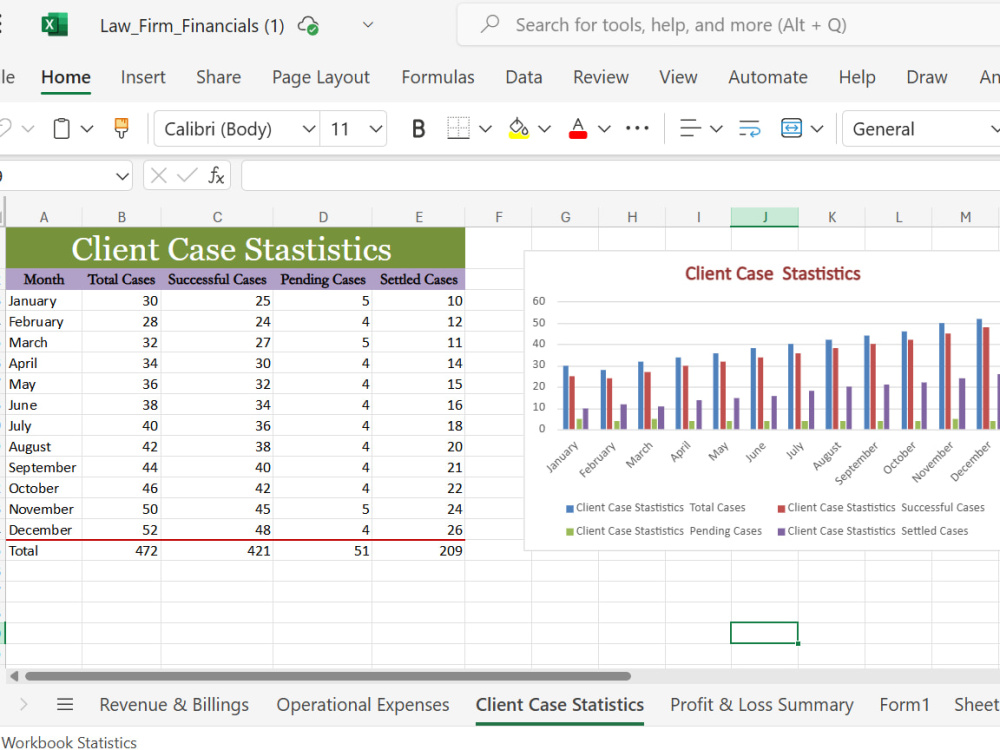
Task: Click the insert function fx icon
Action: pos(216,175)
